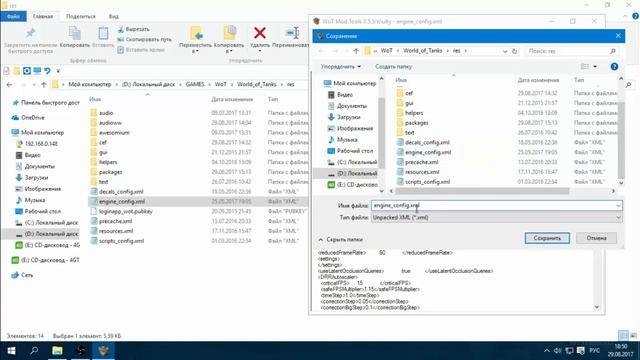Click the Cancel button in Save dialog
The height and width of the screenshot is (360, 640).
click(x=596, y=238)
